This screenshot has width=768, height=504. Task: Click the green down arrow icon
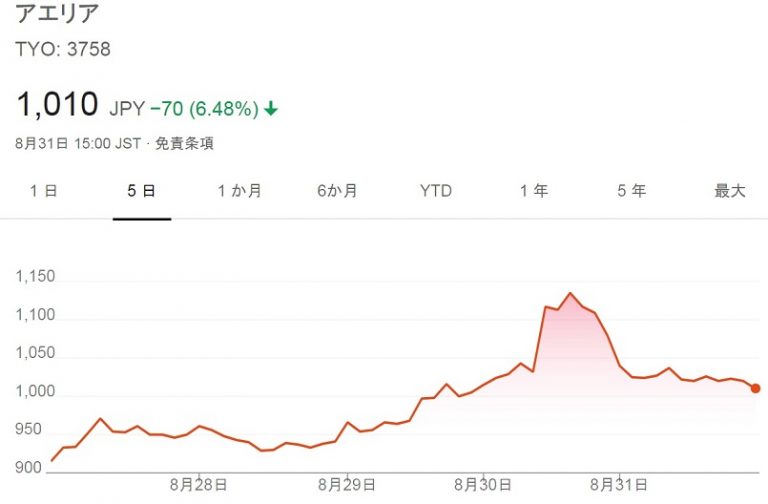point(271,107)
